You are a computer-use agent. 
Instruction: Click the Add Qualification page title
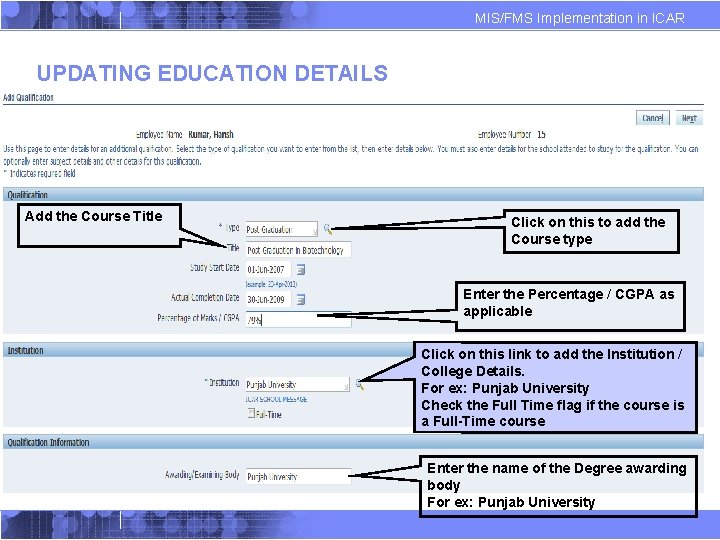coord(28,97)
